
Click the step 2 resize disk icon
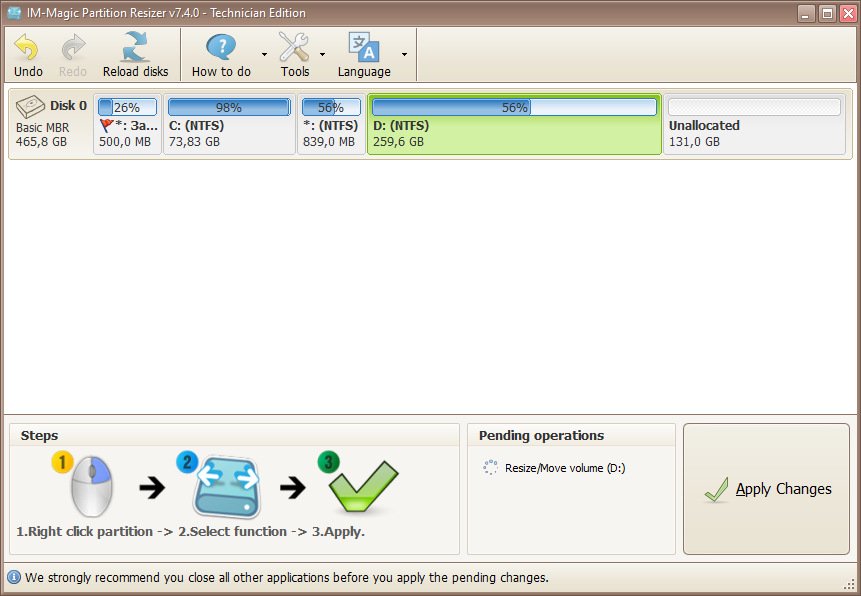pos(226,485)
